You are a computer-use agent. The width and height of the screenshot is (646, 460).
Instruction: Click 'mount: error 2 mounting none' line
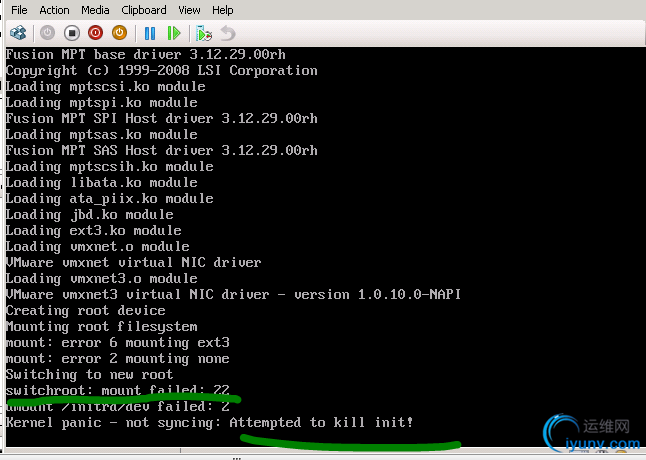click(x=117, y=359)
